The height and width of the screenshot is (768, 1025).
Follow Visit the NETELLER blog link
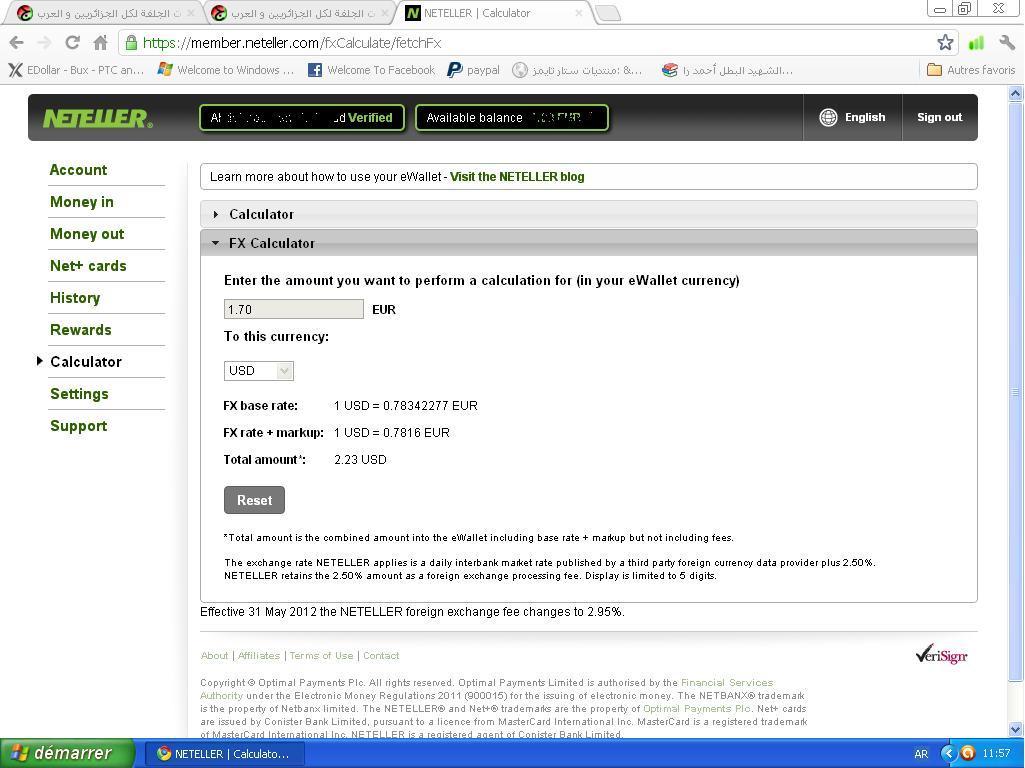point(517,176)
